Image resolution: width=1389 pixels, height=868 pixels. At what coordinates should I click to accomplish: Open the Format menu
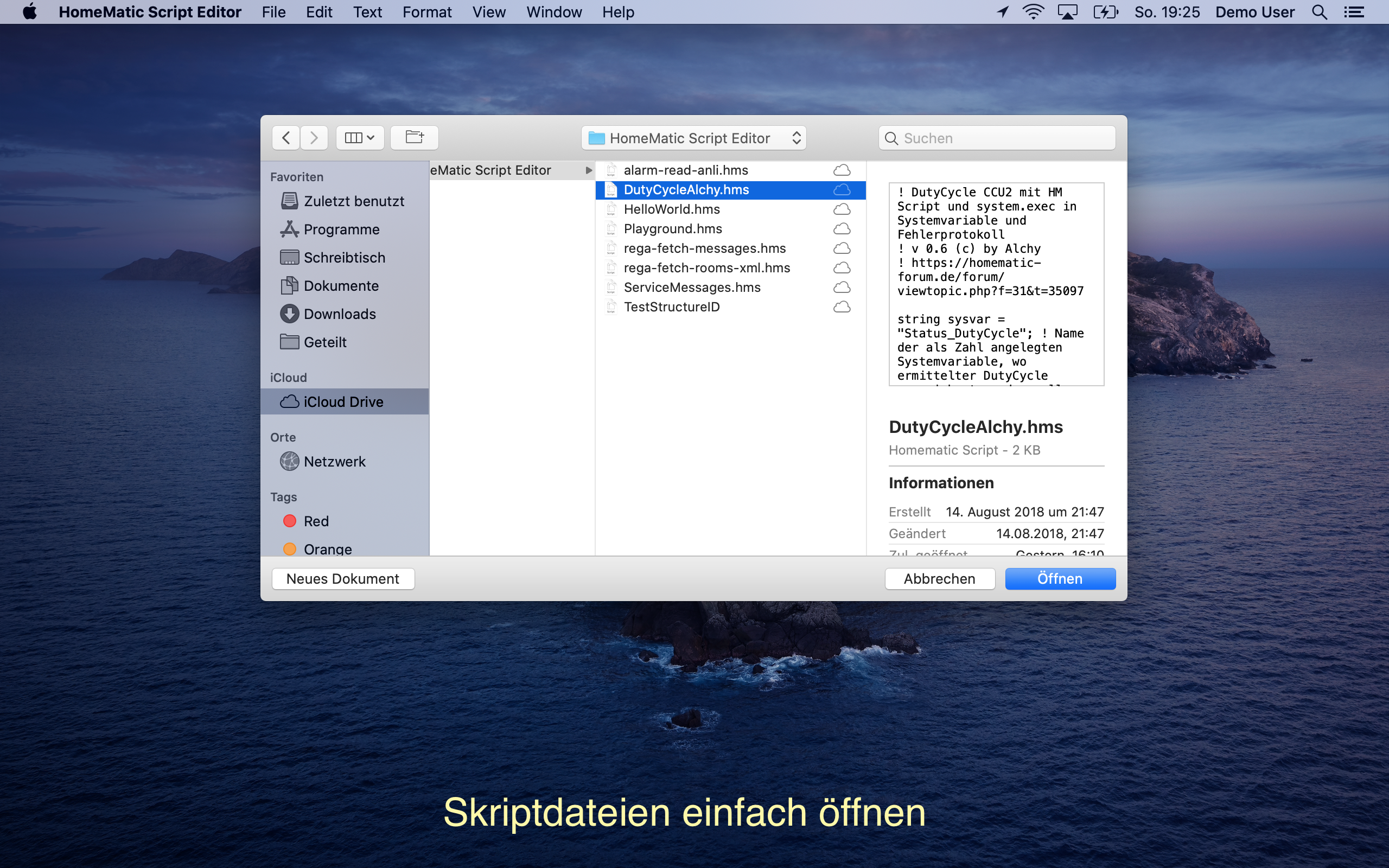point(426,12)
